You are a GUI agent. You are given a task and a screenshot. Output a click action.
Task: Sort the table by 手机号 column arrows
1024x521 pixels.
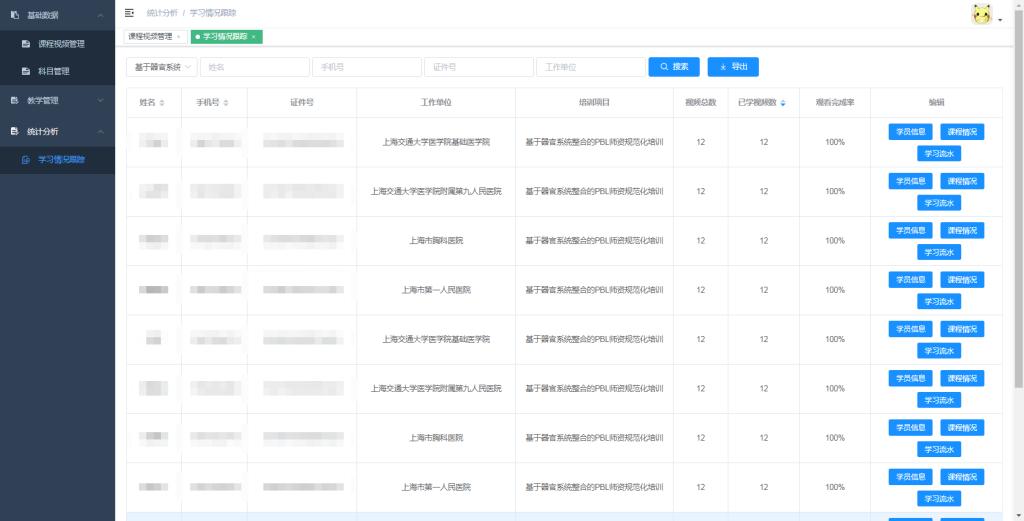[226, 103]
